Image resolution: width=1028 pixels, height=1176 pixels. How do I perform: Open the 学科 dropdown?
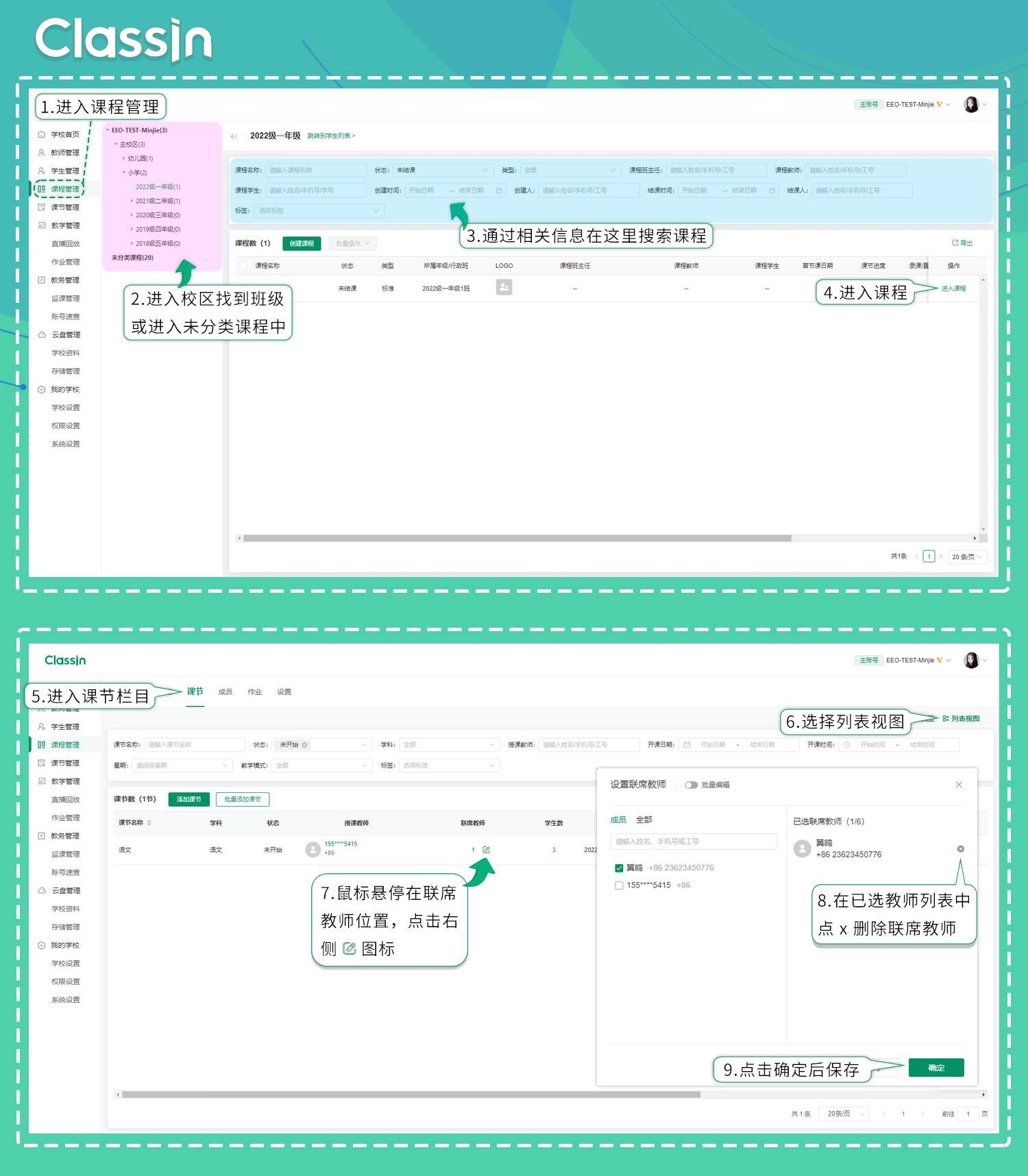pos(450,744)
